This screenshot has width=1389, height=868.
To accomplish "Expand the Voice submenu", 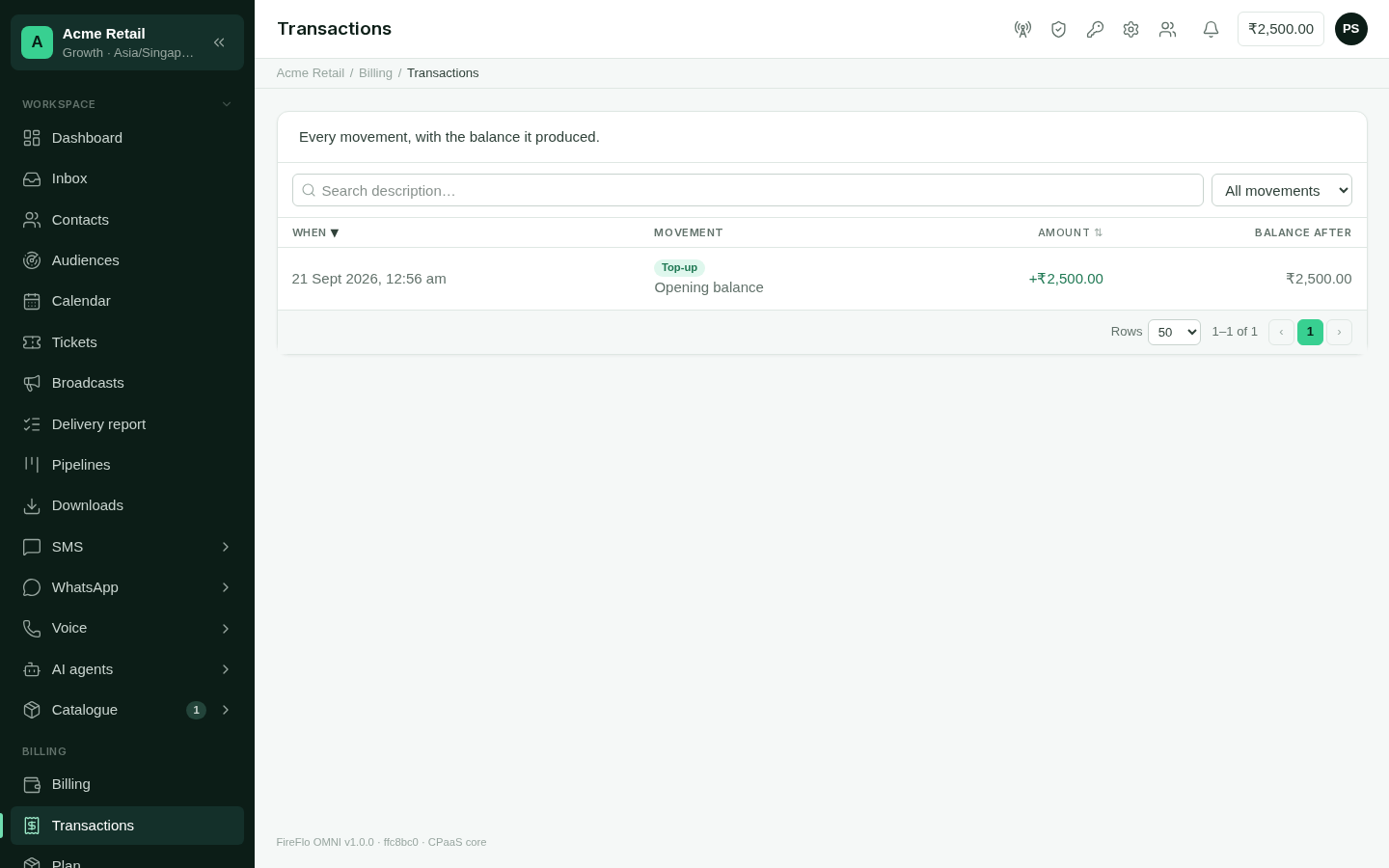I will click(226, 628).
